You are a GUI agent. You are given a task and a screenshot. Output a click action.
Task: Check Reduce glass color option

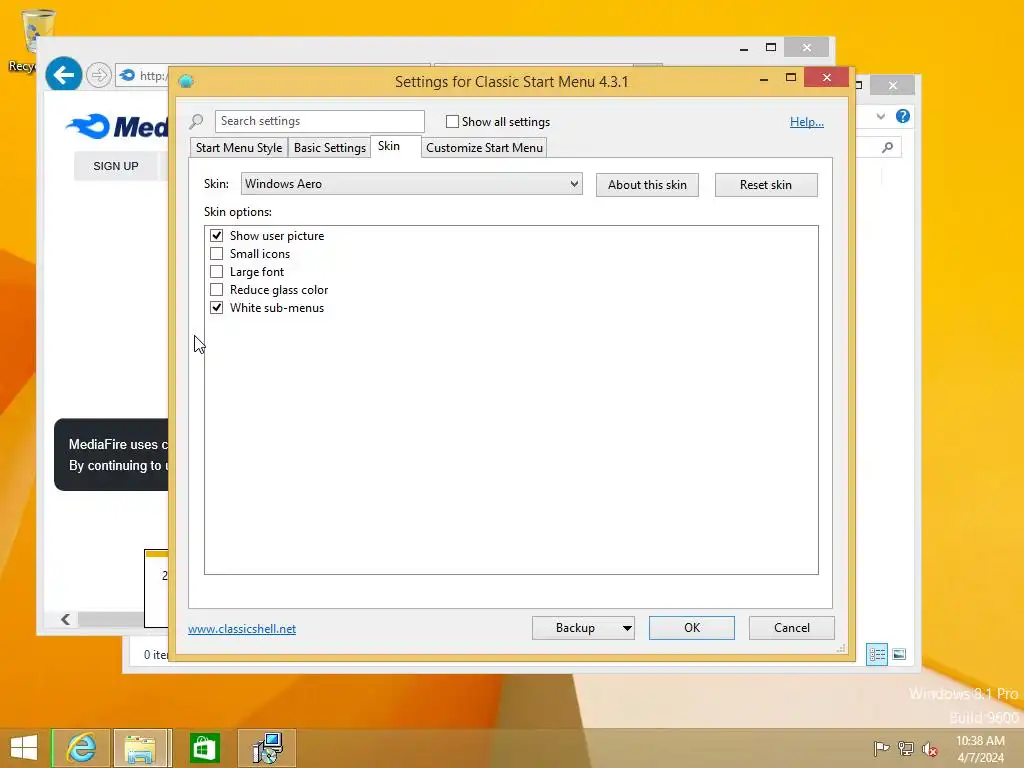216,289
